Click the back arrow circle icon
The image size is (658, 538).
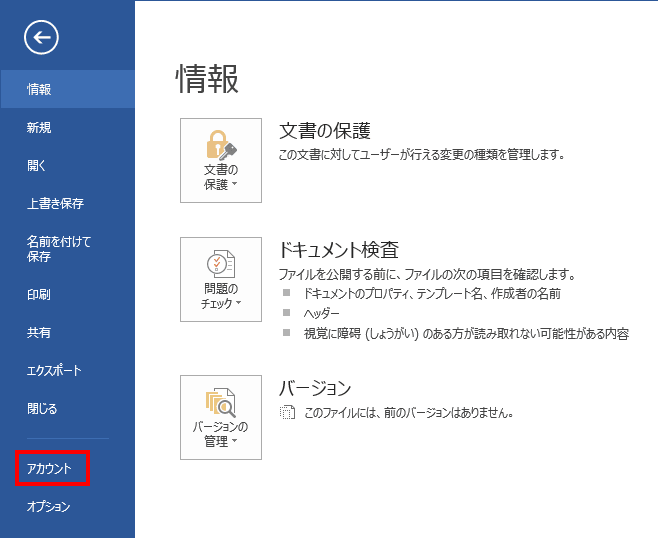click(x=41, y=37)
